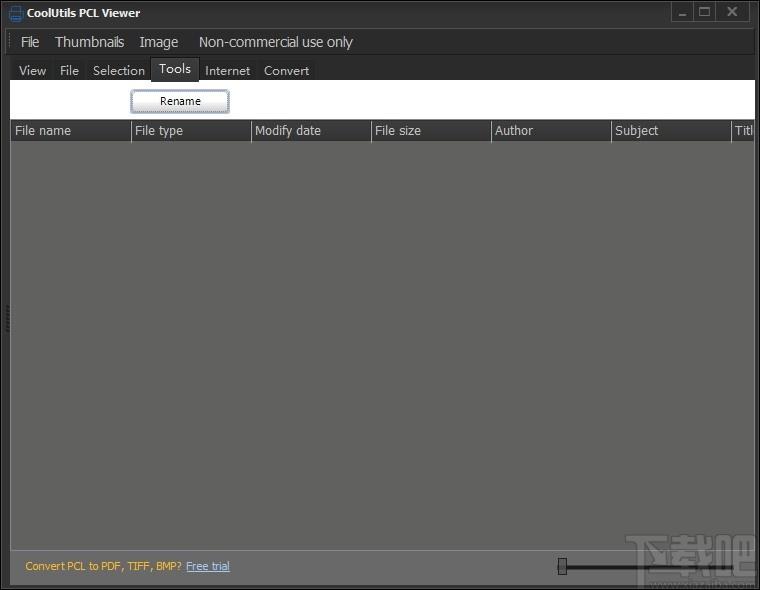This screenshot has height=590, width=760.
Task: Open the Image menu
Action: click(159, 42)
